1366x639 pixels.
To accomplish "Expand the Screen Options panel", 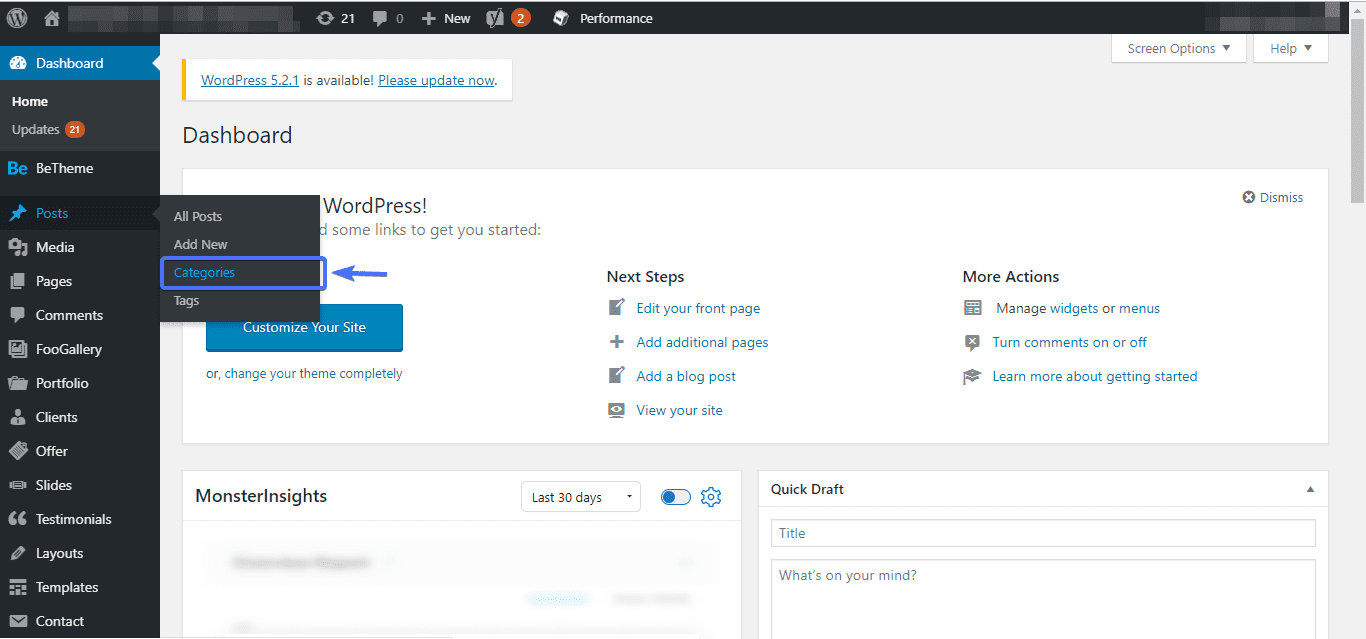I will coord(1179,48).
